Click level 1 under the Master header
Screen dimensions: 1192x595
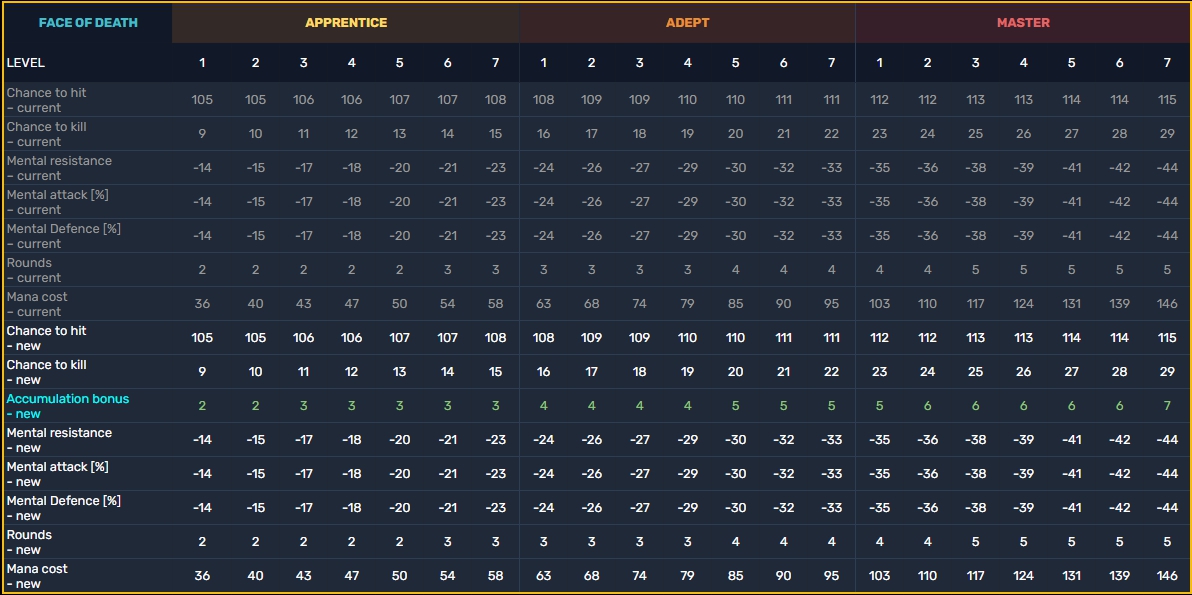(x=879, y=63)
